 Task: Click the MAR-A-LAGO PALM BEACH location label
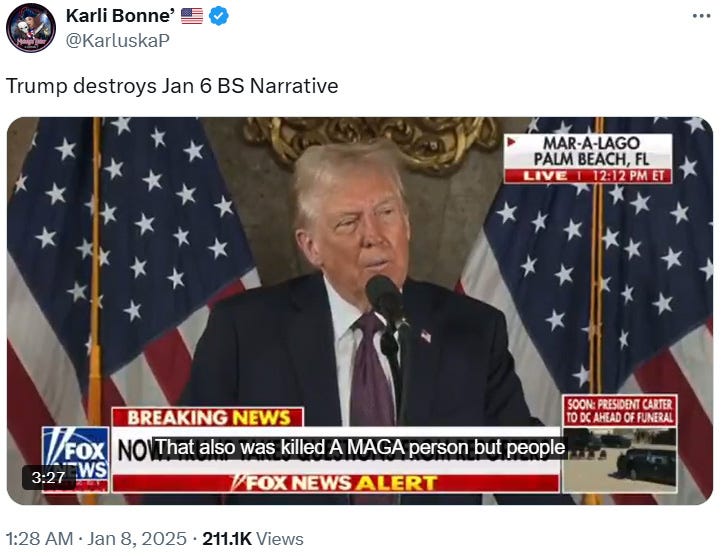[591, 151]
